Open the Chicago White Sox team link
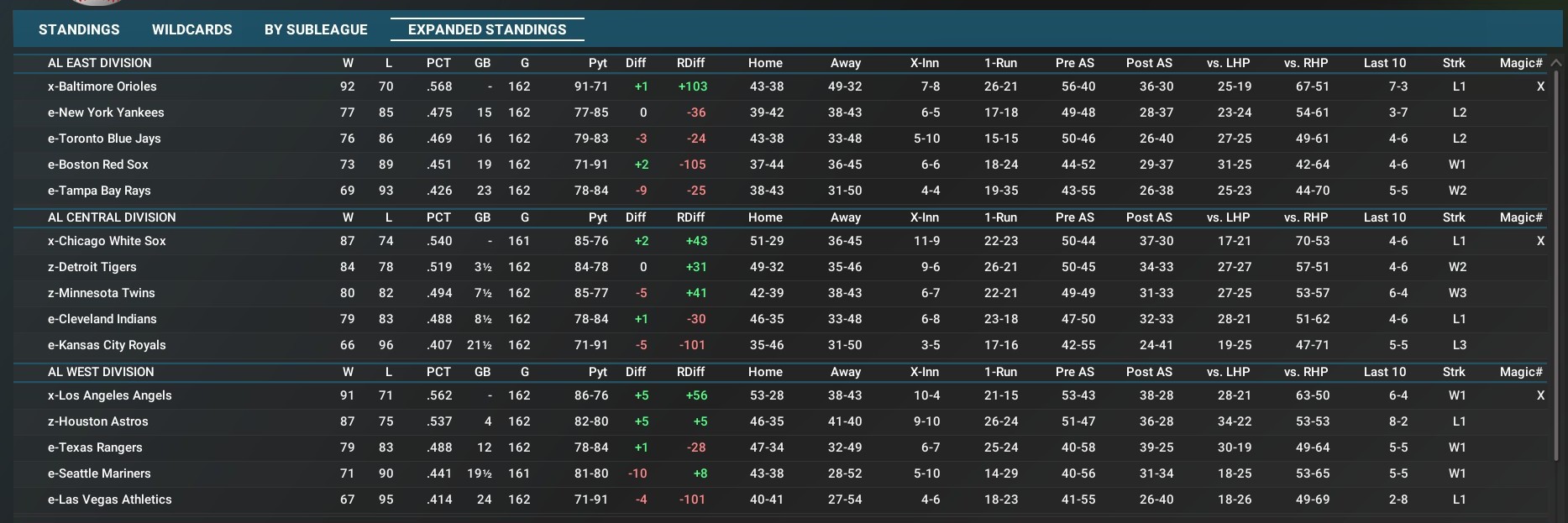Screen dimensions: 1568x523 click(x=112, y=241)
